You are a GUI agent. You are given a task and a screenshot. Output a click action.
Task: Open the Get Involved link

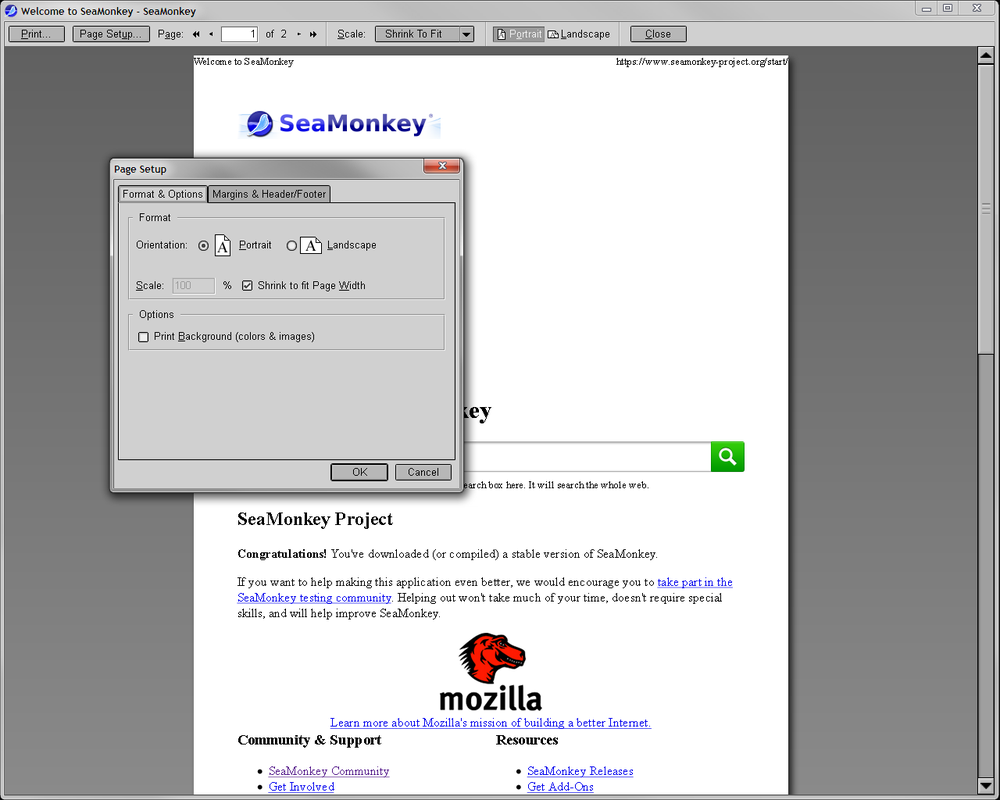click(x=301, y=787)
